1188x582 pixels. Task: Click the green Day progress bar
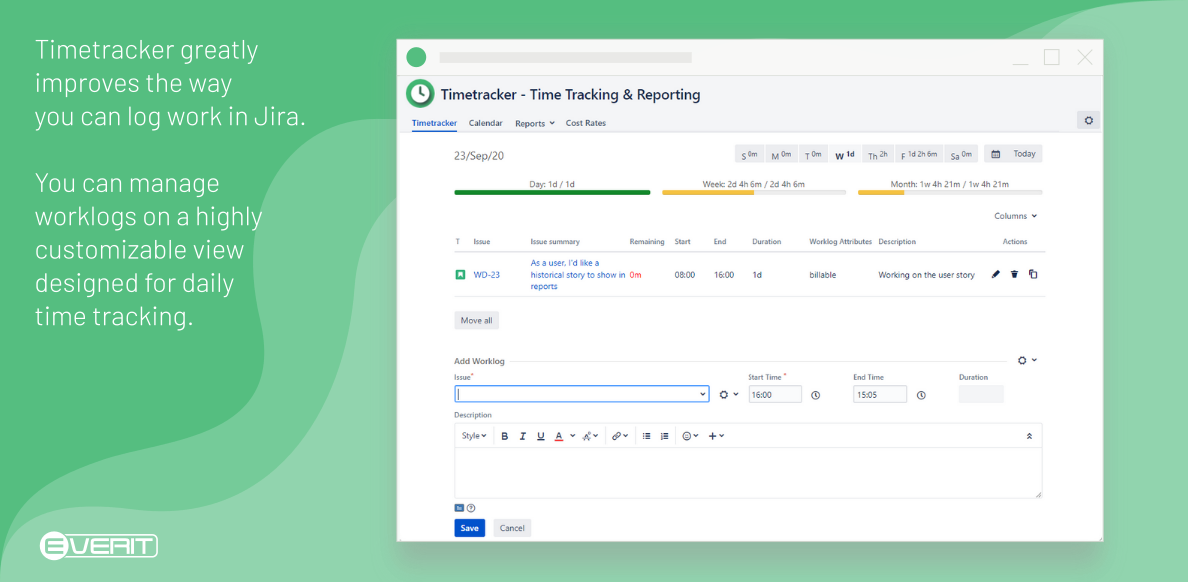click(552, 192)
